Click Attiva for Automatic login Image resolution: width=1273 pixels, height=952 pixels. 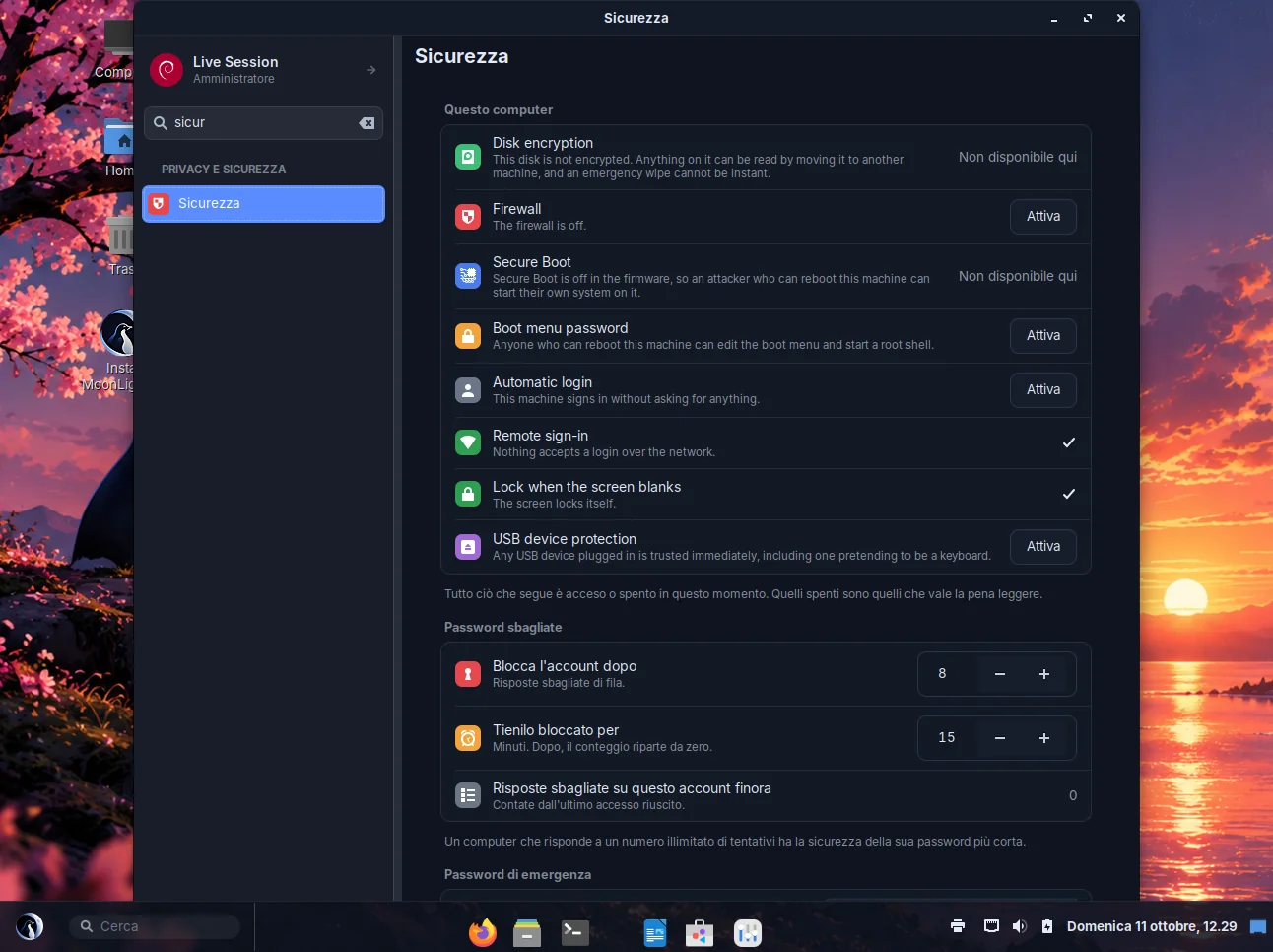(x=1043, y=390)
